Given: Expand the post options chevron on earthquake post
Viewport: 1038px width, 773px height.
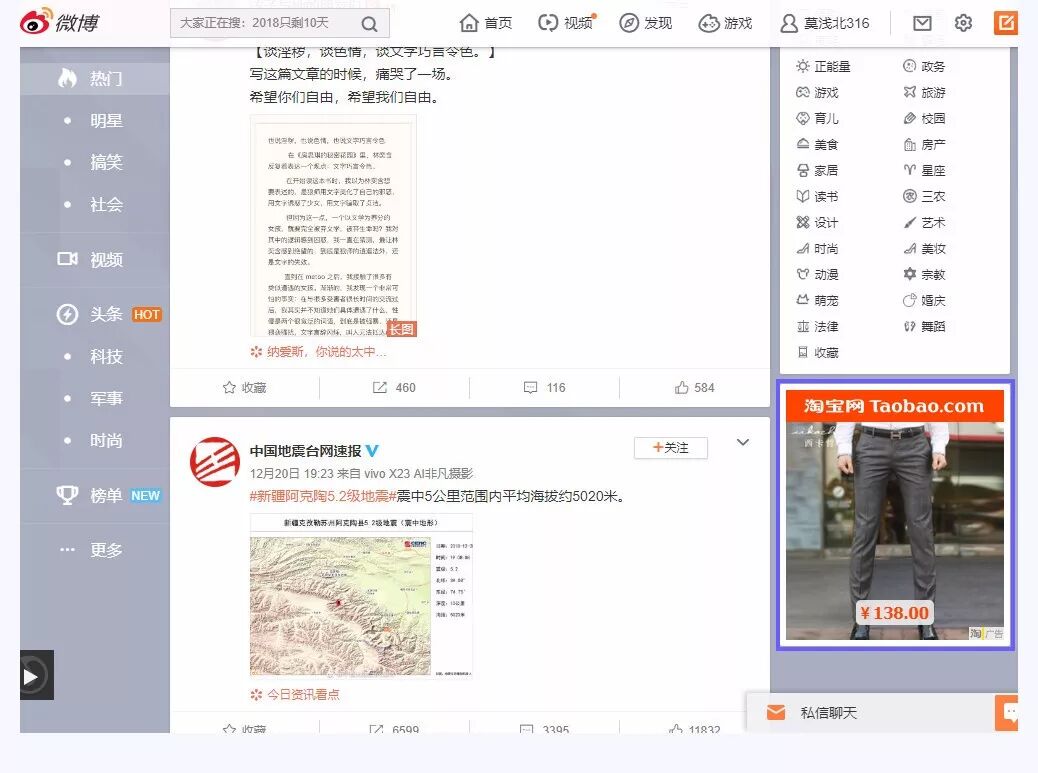Looking at the screenshot, I should (742, 441).
